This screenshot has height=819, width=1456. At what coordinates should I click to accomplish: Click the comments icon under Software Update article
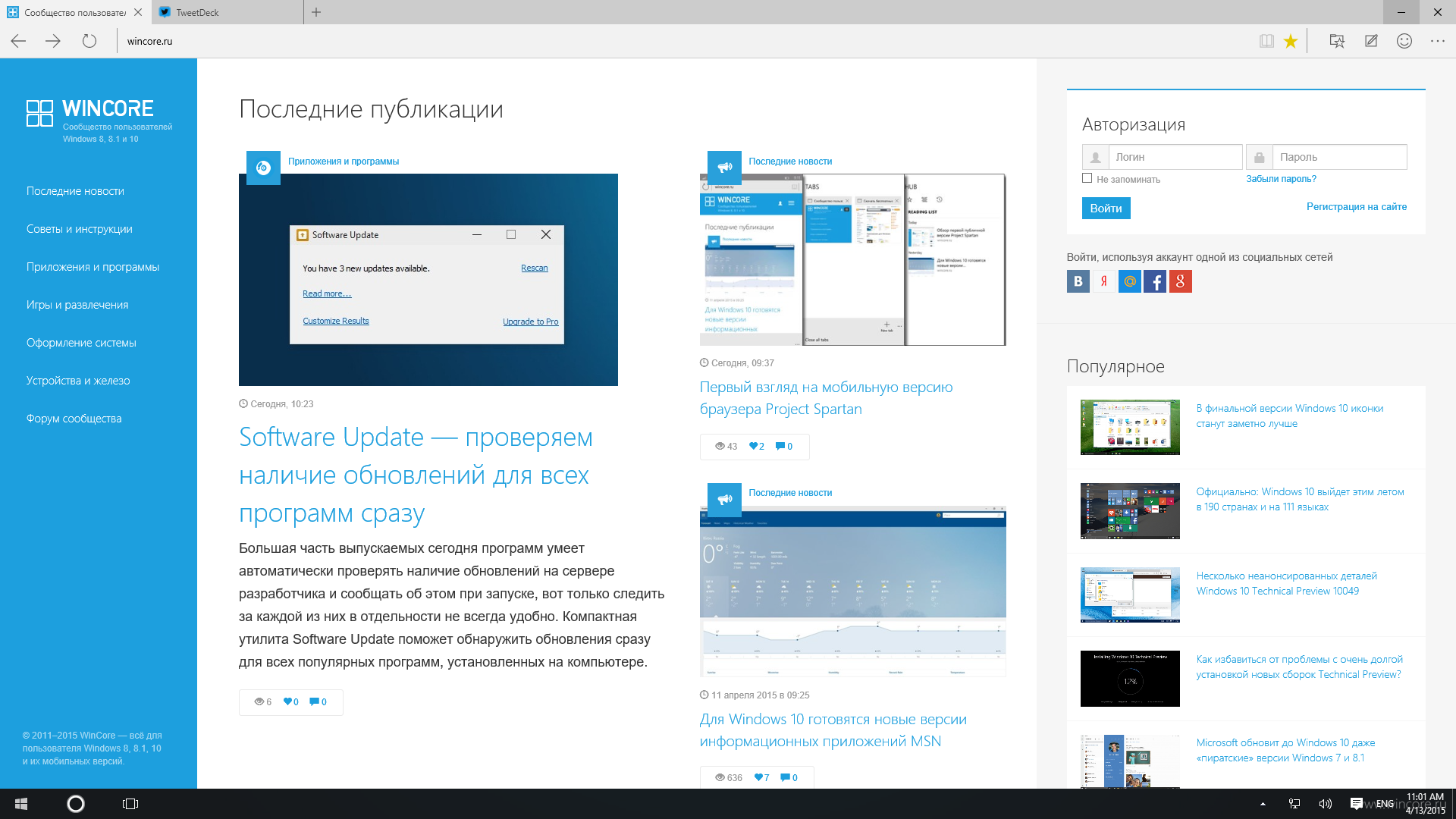pos(314,701)
